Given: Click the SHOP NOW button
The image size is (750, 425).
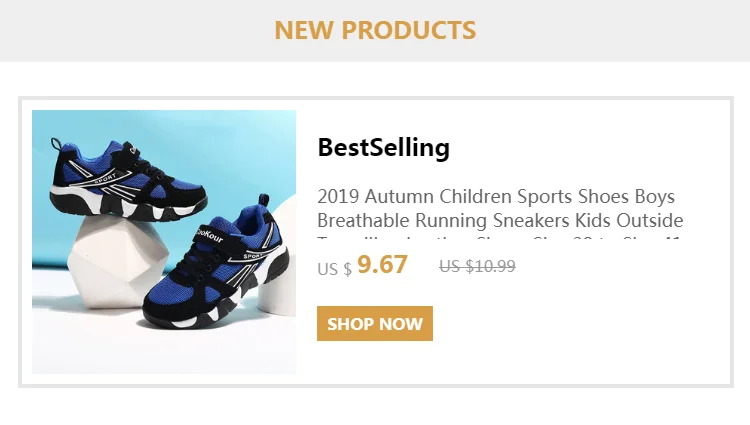Looking at the screenshot, I should [x=375, y=324].
